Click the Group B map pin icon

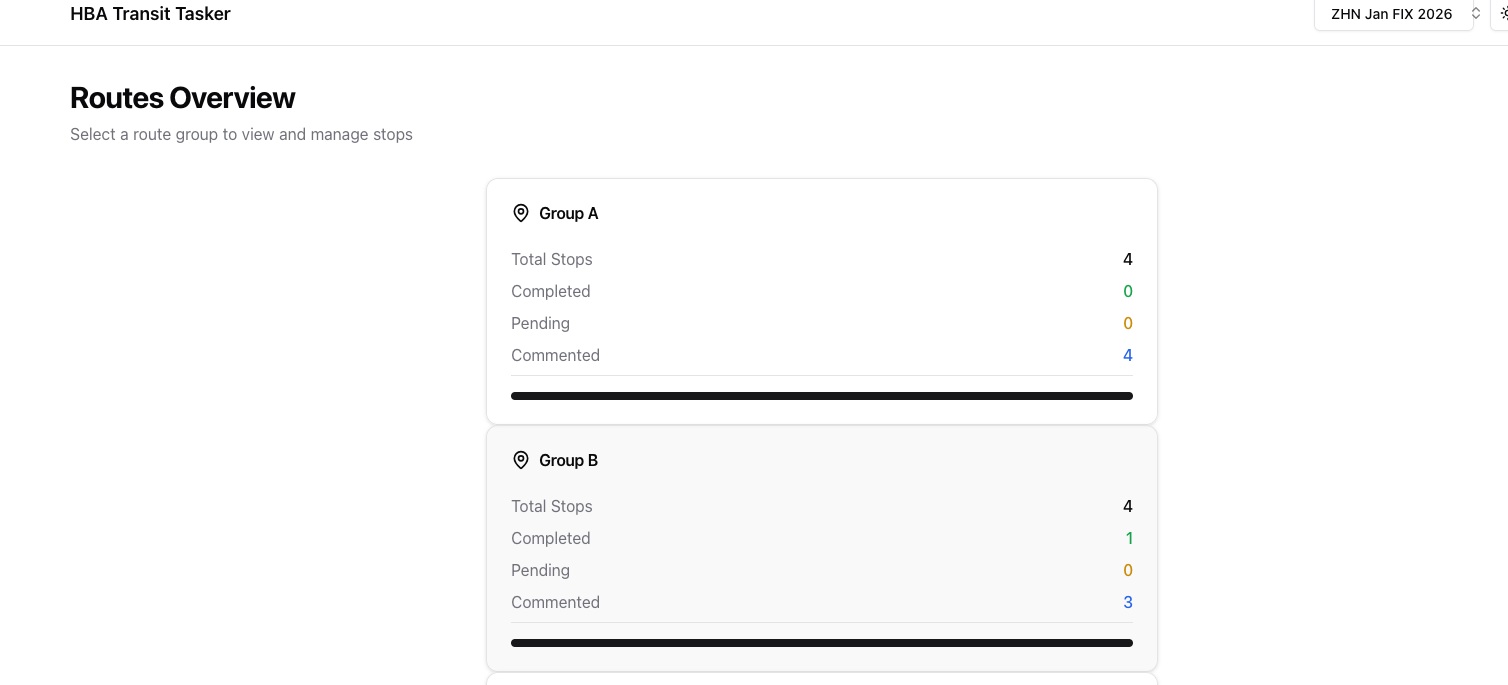(x=521, y=460)
